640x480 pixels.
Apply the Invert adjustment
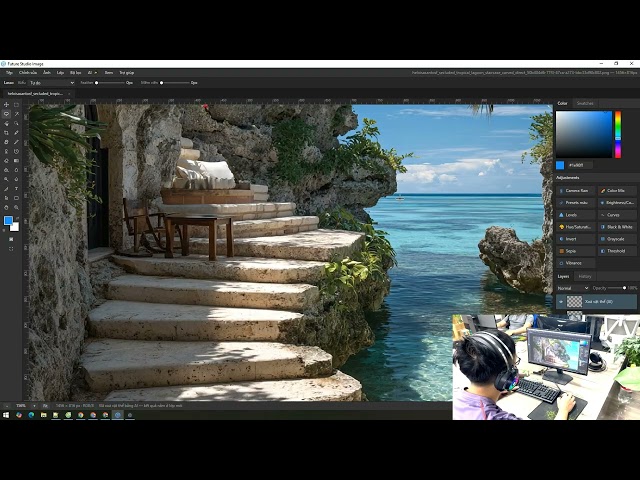pos(576,239)
